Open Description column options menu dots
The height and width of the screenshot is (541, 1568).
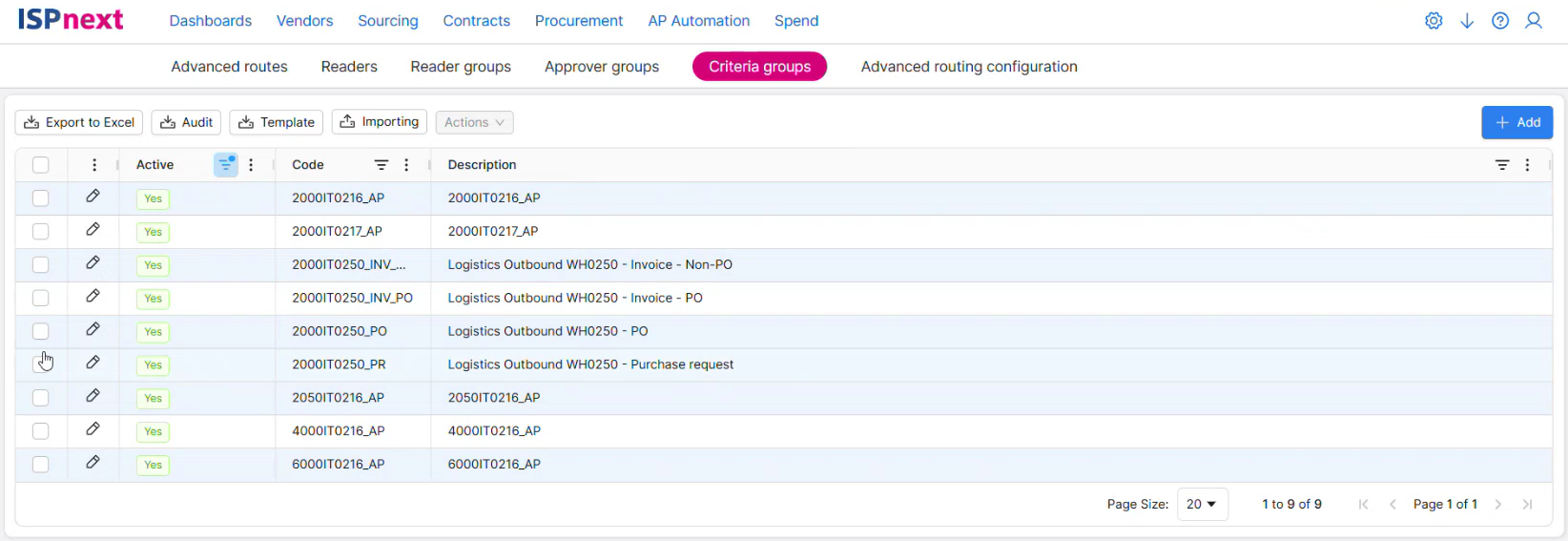click(x=1527, y=165)
